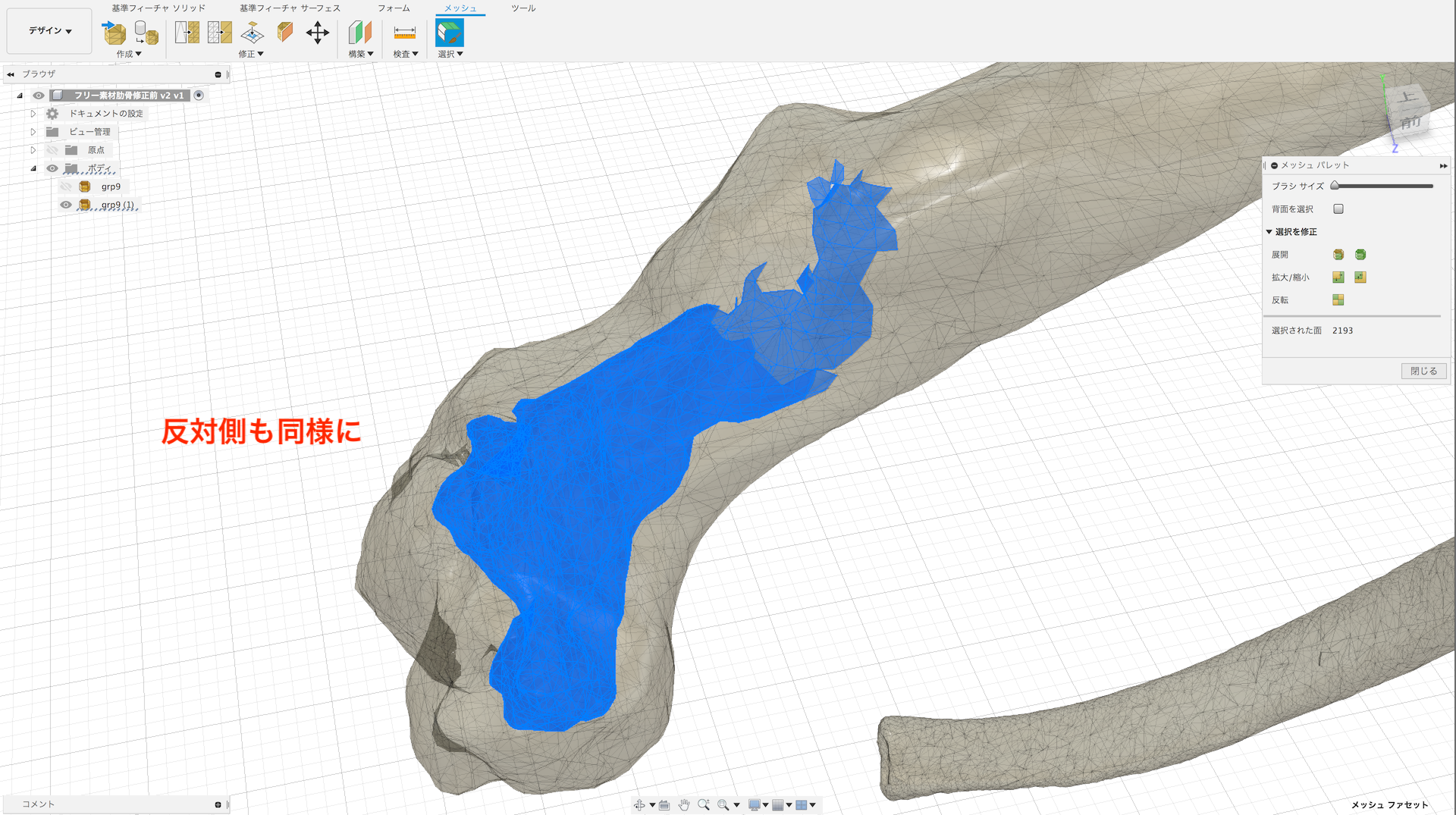Open the 構築 dropdown menu
1456x815 pixels.
tap(361, 54)
